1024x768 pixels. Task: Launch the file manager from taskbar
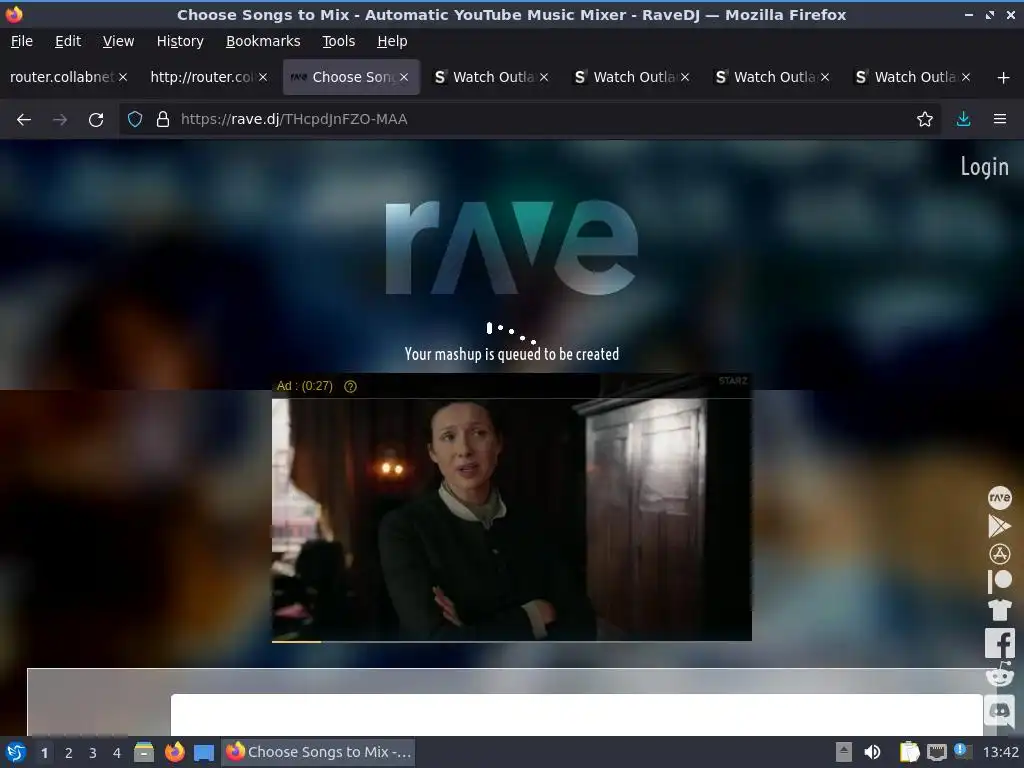click(x=144, y=752)
